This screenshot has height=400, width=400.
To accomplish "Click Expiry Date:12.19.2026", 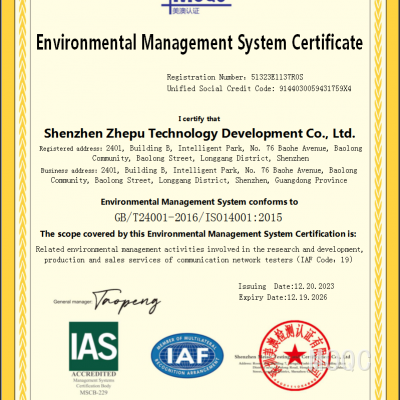I will pos(283,297).
